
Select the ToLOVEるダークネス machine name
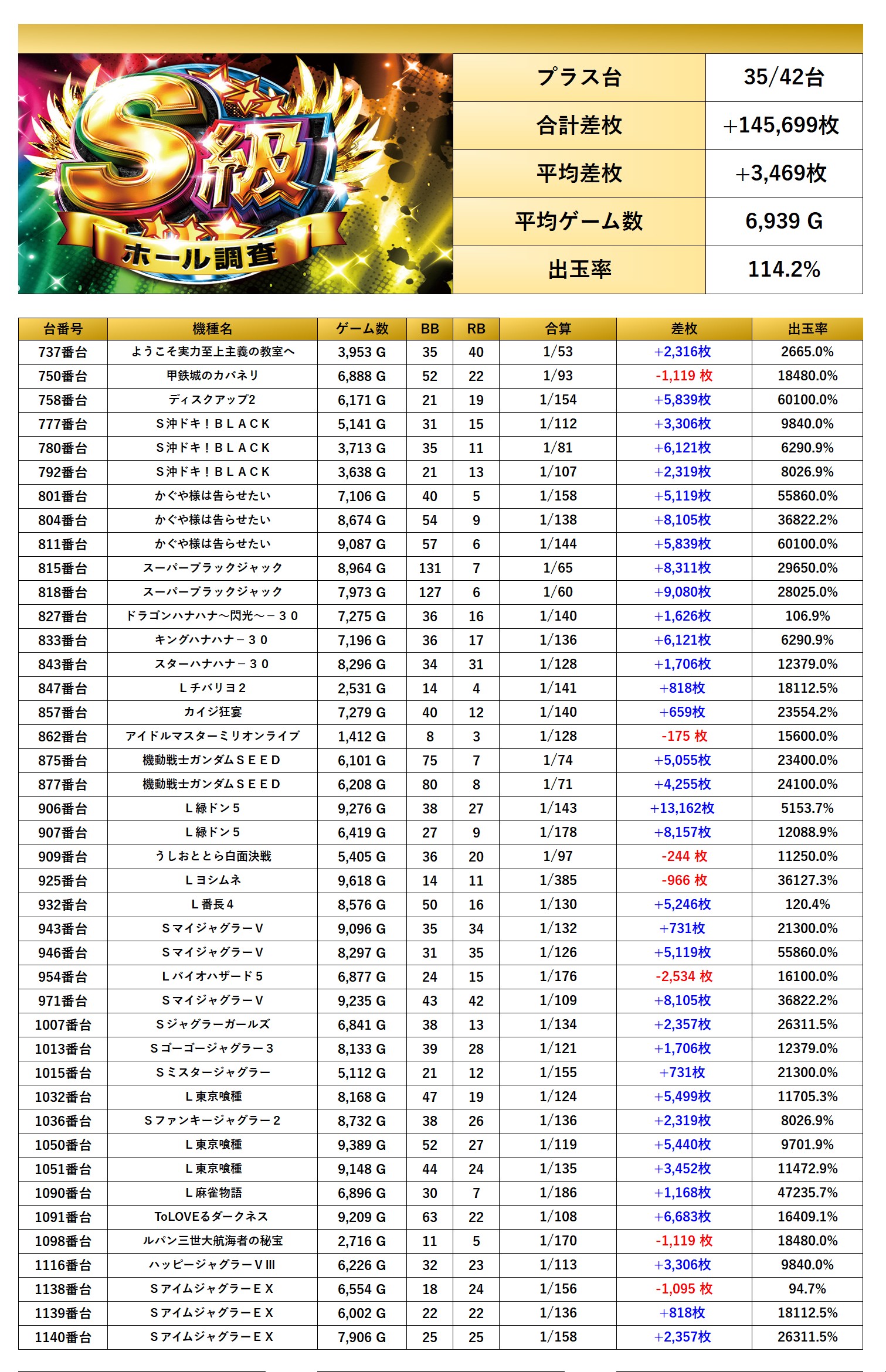point(211,1217)
